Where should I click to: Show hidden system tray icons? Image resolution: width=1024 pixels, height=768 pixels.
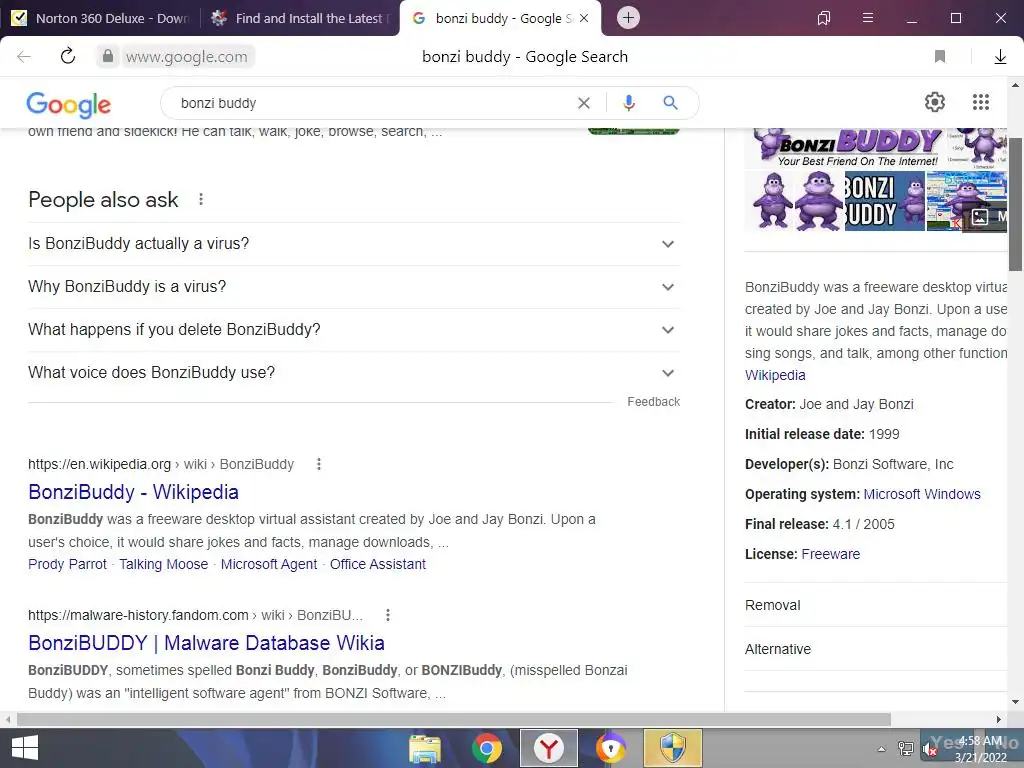click(882, 749)
